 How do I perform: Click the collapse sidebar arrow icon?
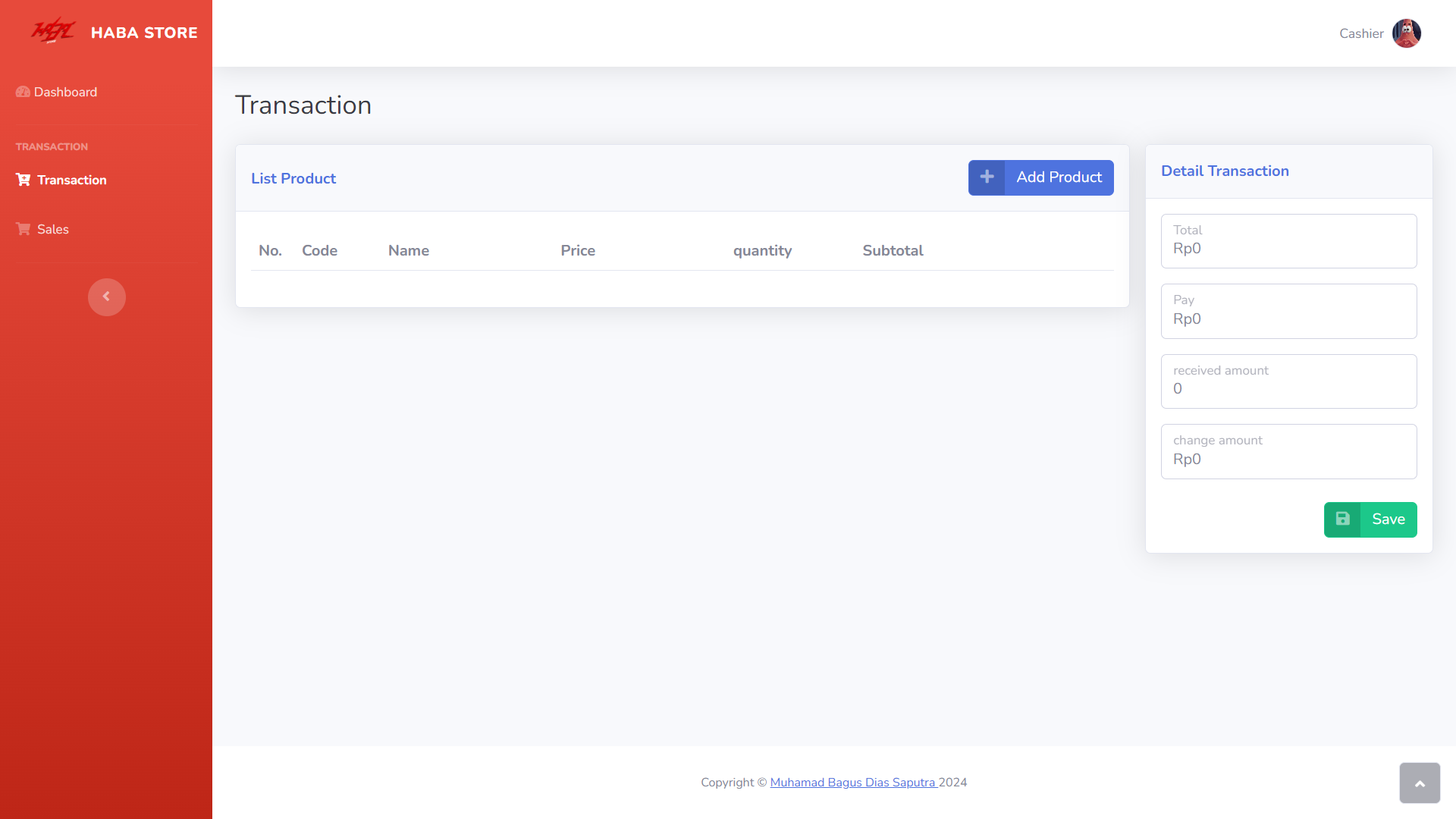tap(106, 297)
